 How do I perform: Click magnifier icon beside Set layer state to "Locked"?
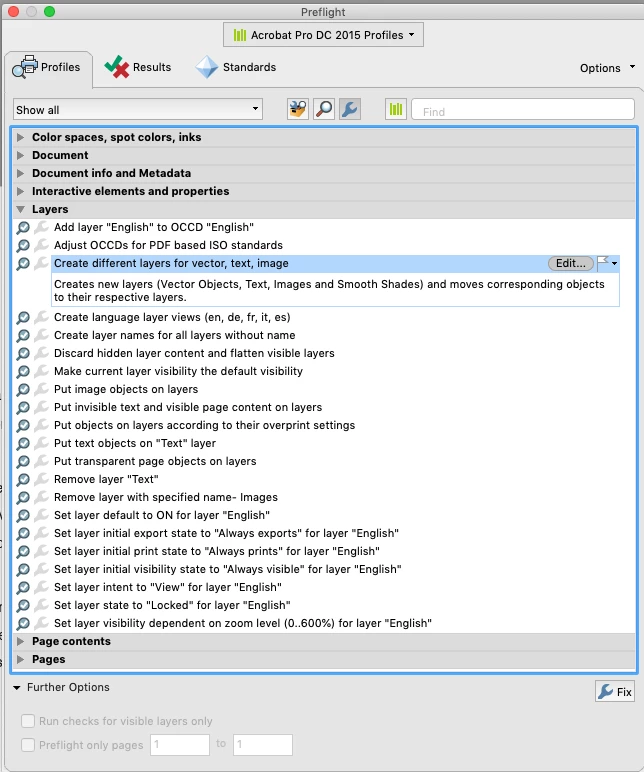click(x=23, y=605)
